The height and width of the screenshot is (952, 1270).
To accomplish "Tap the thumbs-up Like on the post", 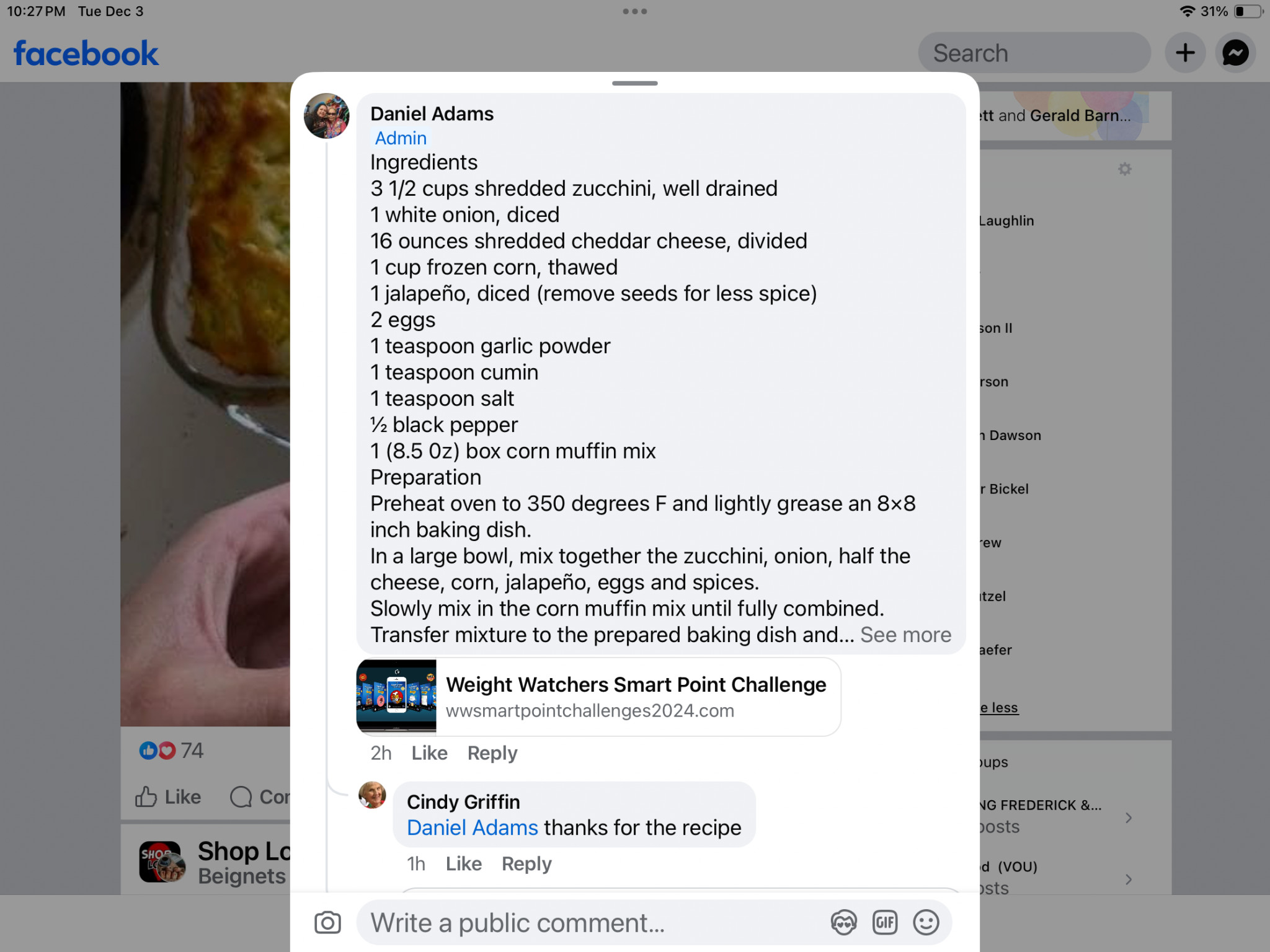I will pos(169,797).
